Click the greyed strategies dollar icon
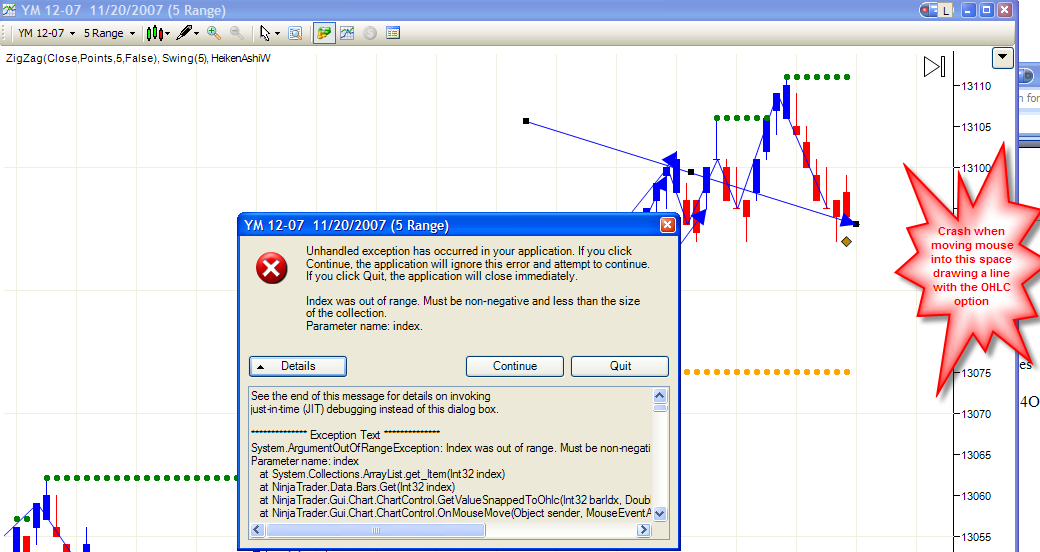 [x=370, y=33]
